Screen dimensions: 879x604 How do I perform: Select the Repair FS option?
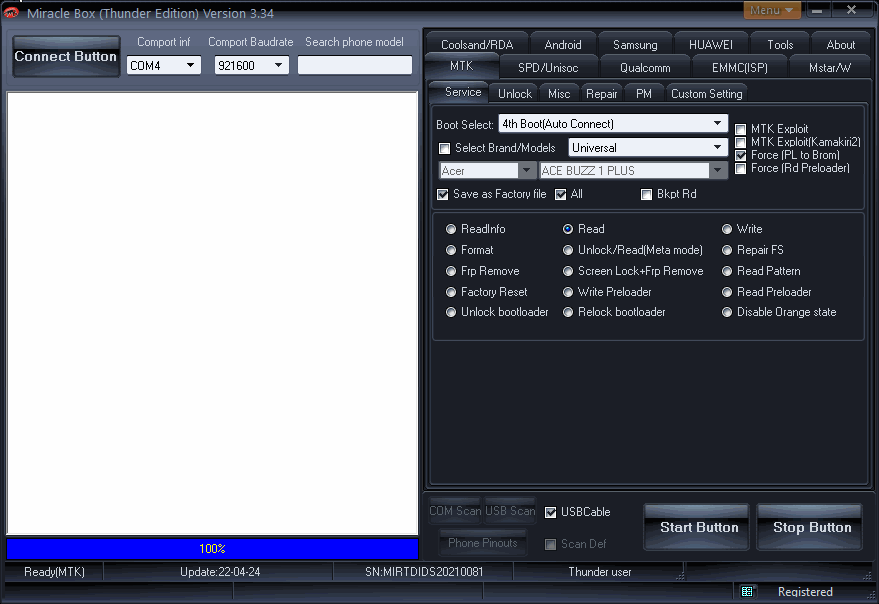click(x=727, y=250)
